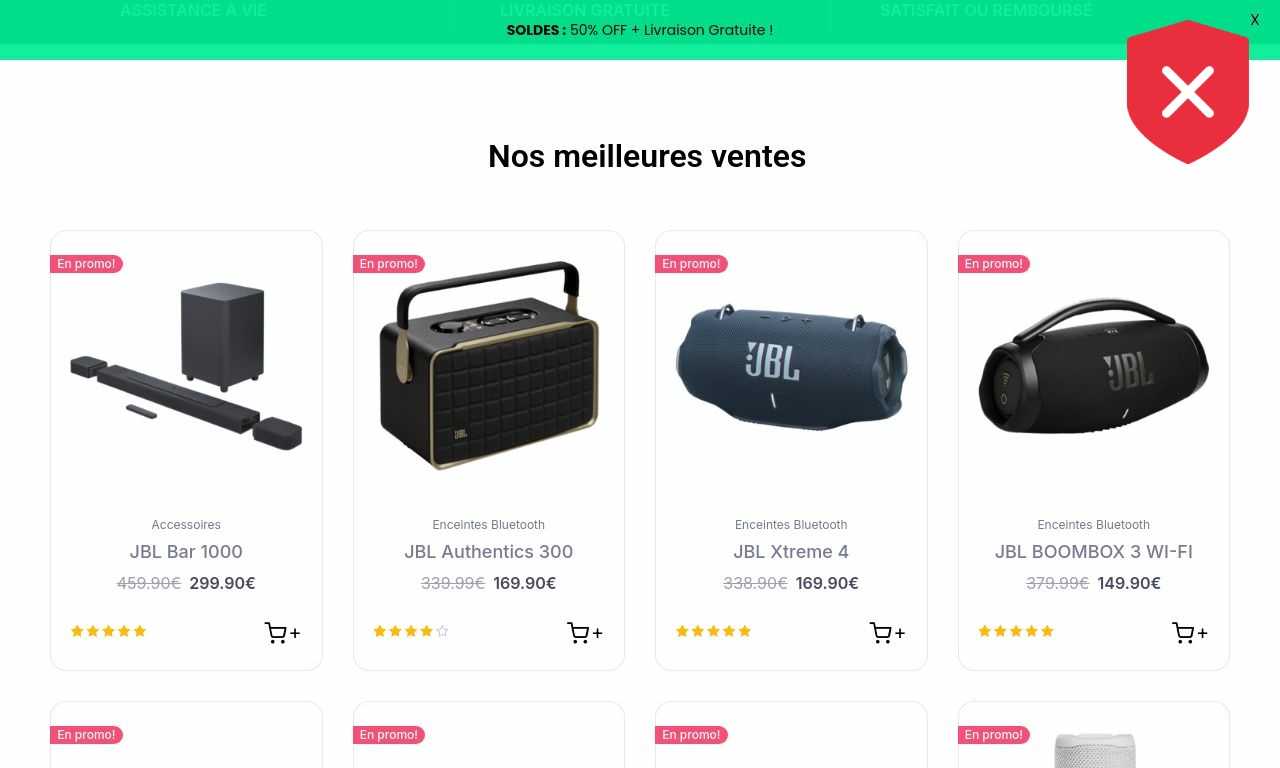Add JBL Xtreme 4 to cart
Viewport: 1280px width, 768px height.
point(887,633)
